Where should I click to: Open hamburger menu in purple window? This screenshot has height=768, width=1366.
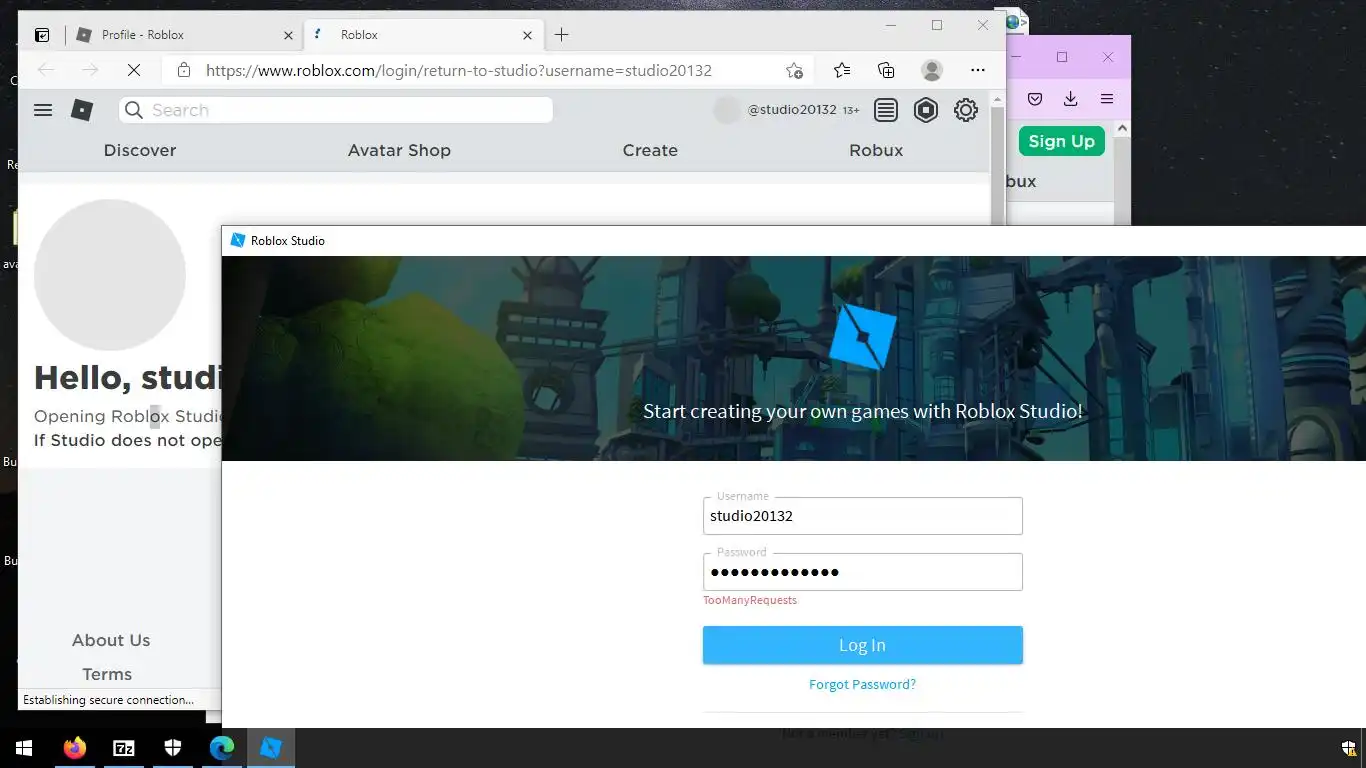[1107, 98]
